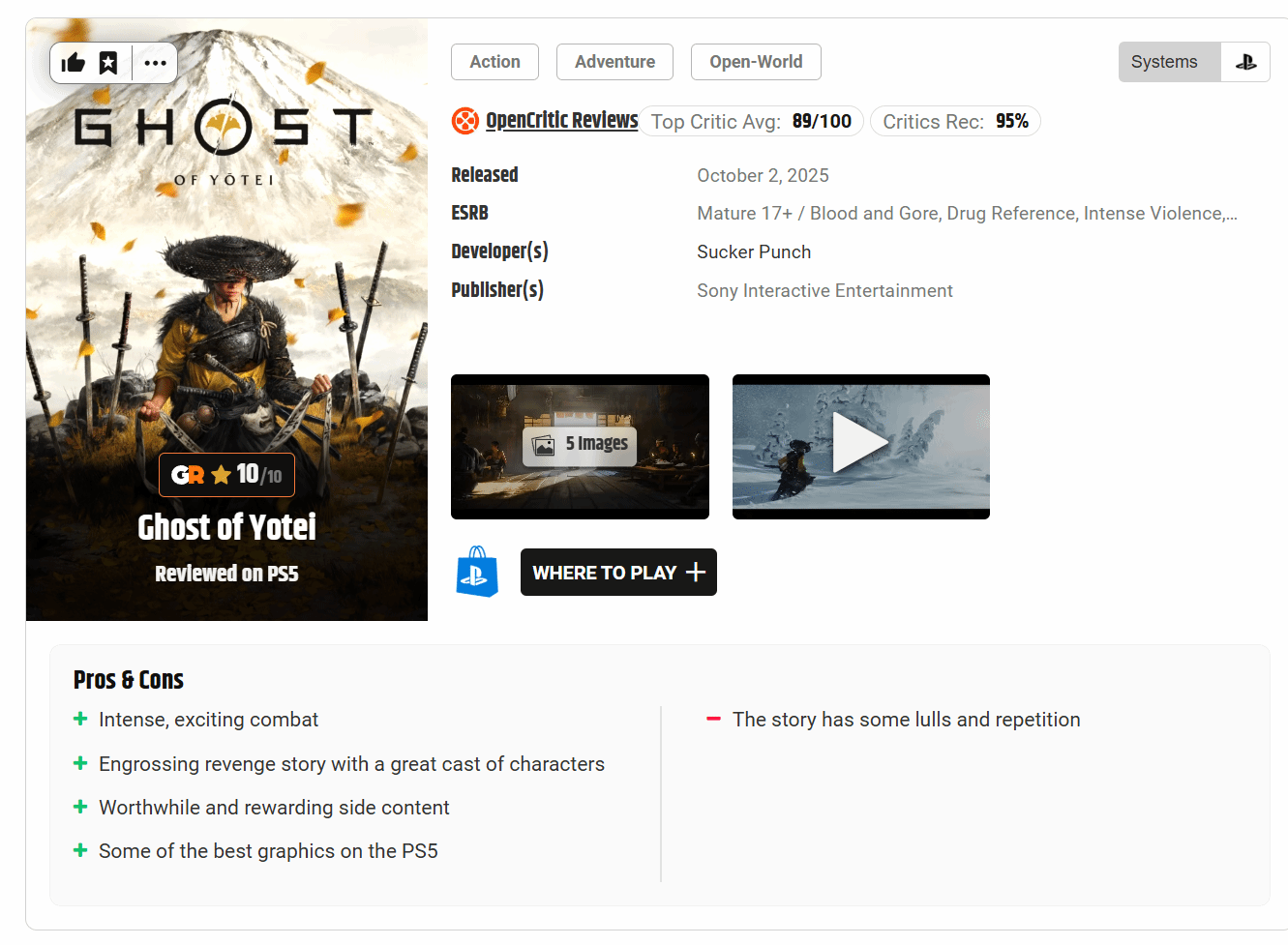This screenshot has width=1288, height=945.
Task: Open the 5 Images gallery thumbnail
Action: (x=580, y=446)
